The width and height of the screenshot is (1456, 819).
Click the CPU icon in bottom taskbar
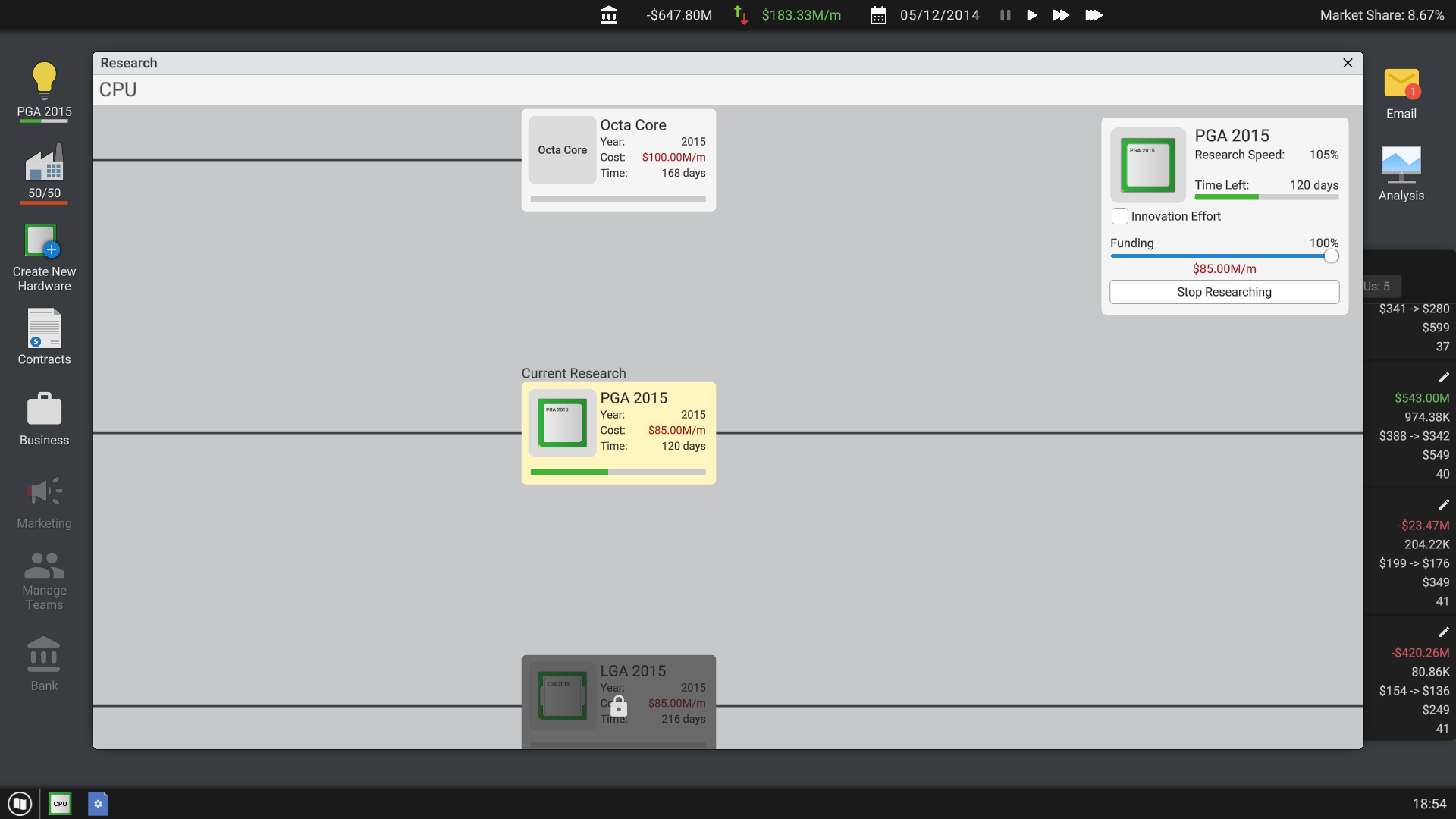click(60, 804)
